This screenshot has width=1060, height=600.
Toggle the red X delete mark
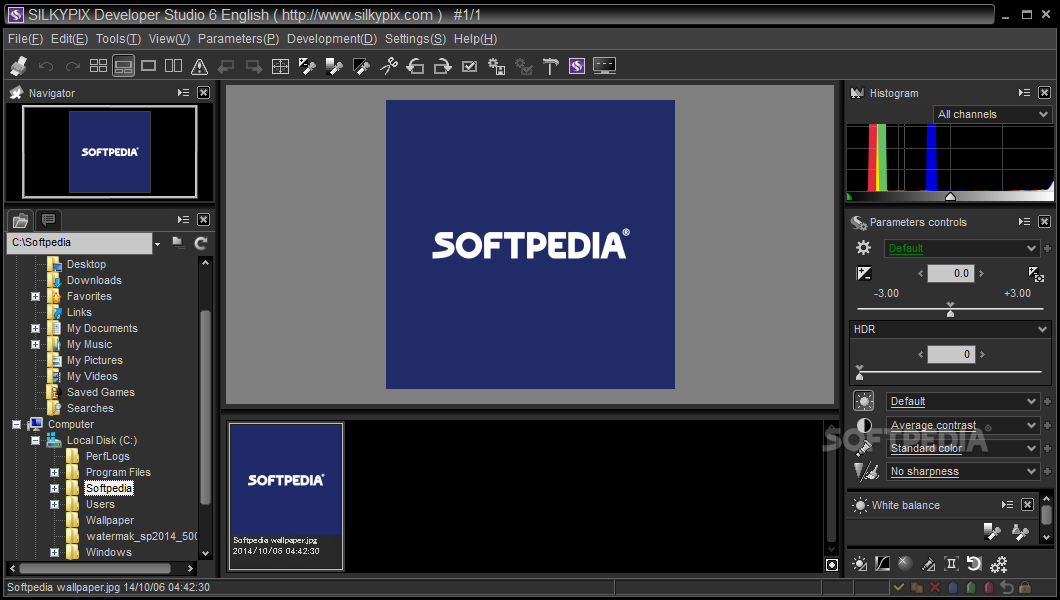tap(935, 587)
